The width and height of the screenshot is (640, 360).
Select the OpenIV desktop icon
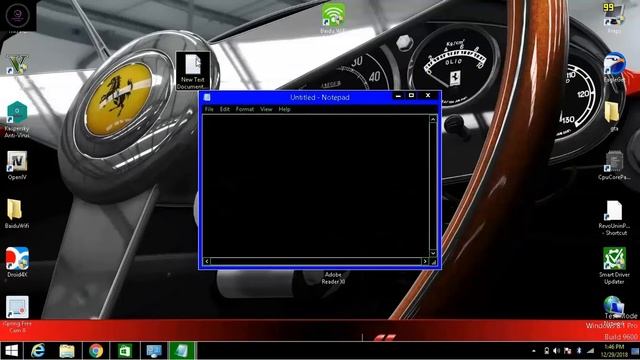(x=17, y=165)
